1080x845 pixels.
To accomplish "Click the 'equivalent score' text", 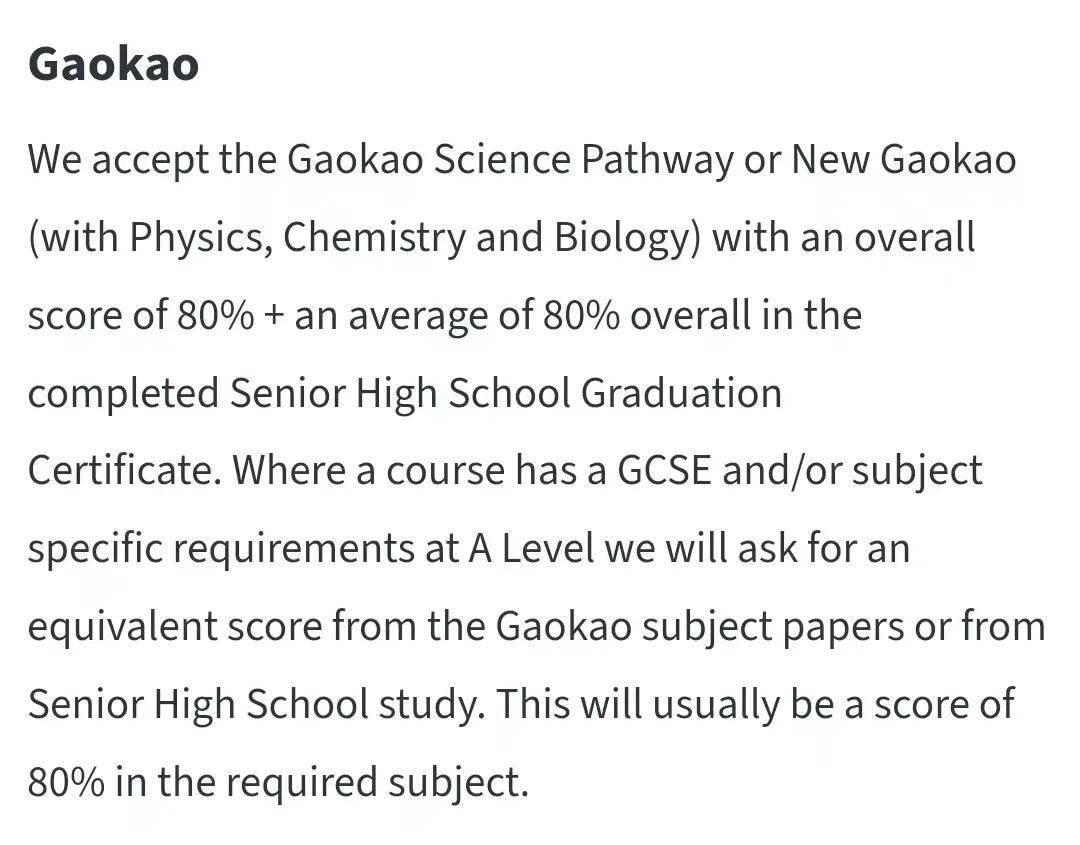I will point(175,627).
